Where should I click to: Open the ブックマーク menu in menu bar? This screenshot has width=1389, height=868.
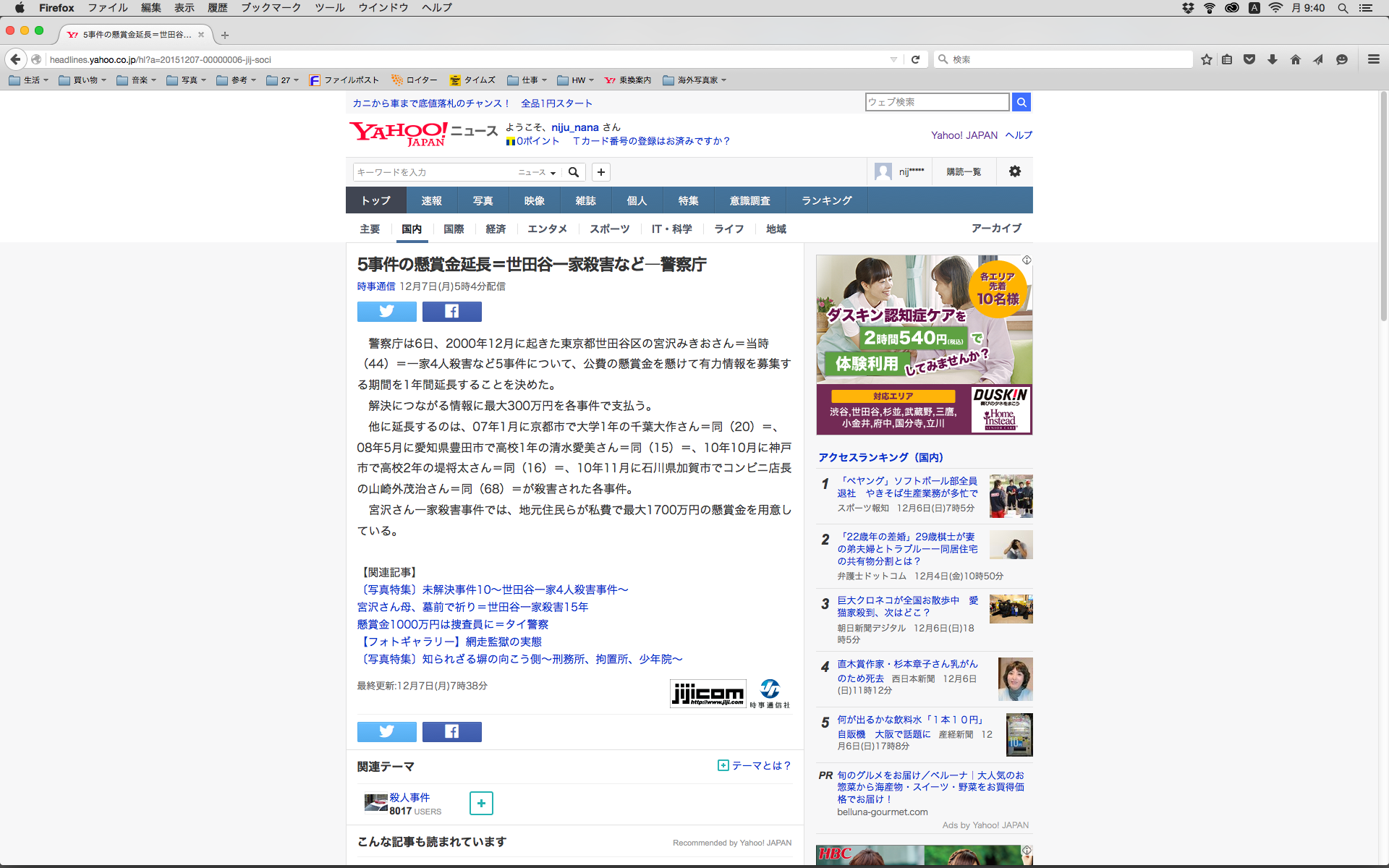tap(271, 8)
